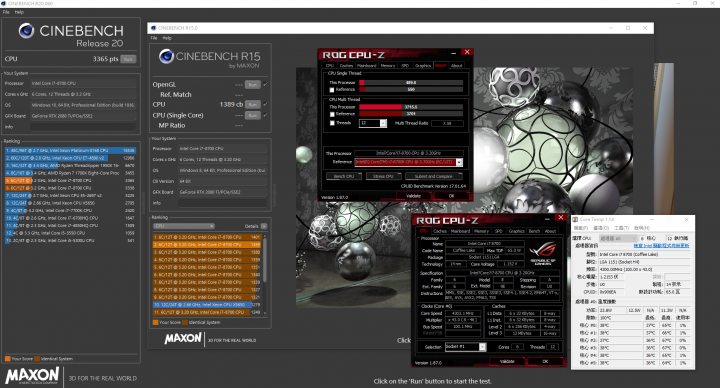Toggle the CPU test checkmark in R15
The image size is (720, 388).
[265, 104]
